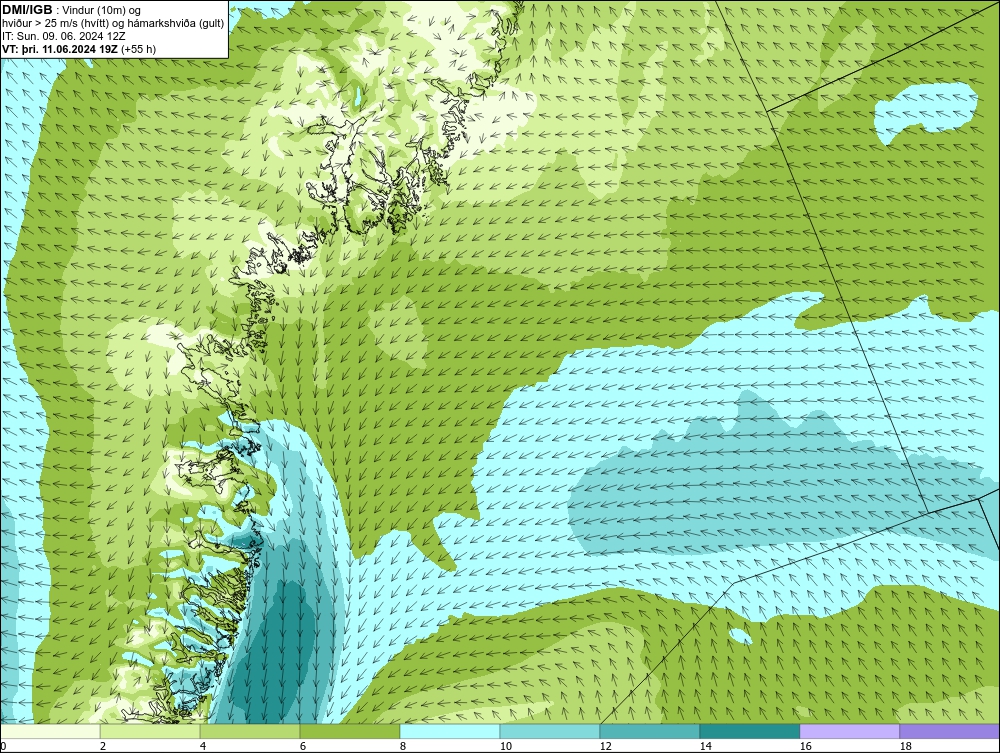1000x753 pixels.
Task: Click the DMI/IGB title text
Action: pos(27,10)
